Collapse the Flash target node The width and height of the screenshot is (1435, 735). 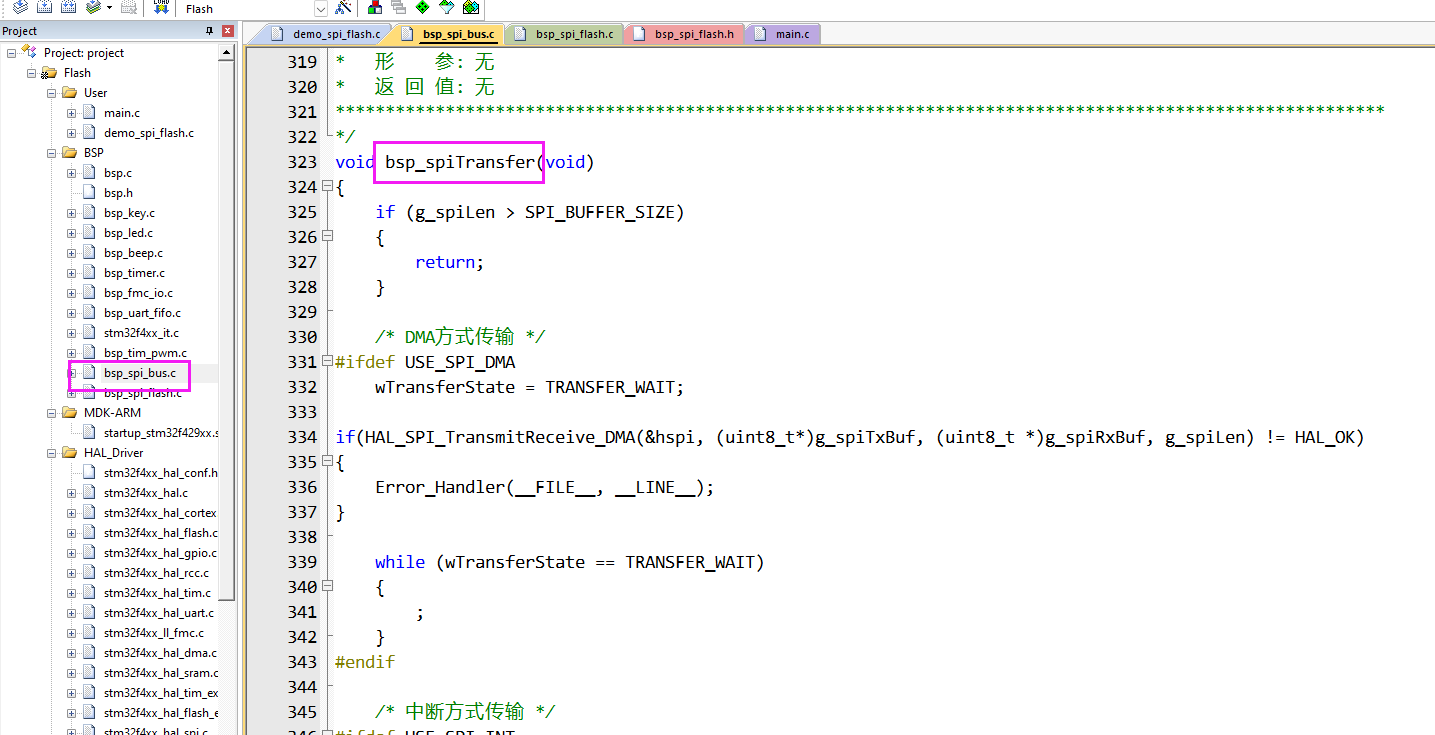(x=32, y=72)
